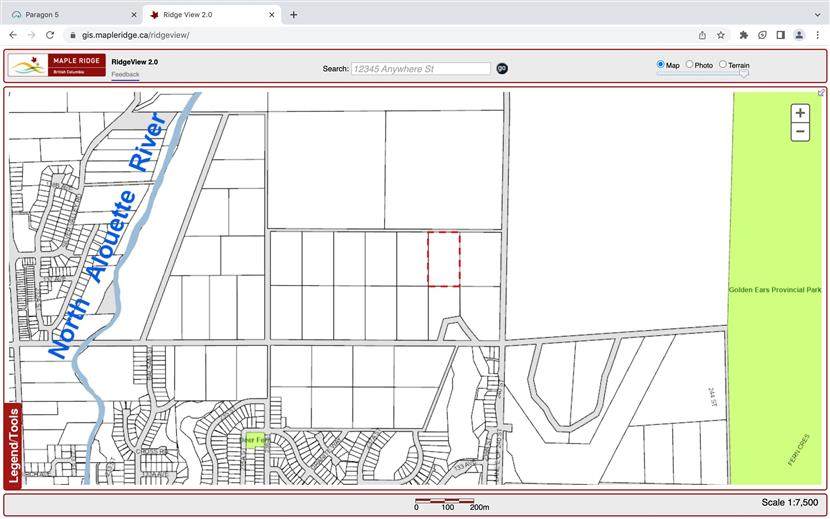Click the Maple Ridge logo
The width and height of the screenshot is (830, 519).
[57, 66]
